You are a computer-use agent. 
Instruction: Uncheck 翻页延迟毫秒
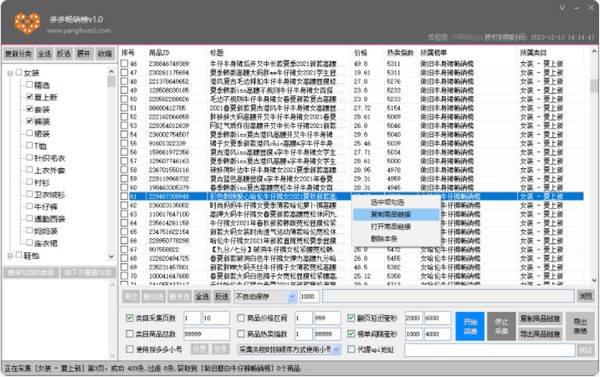pyautogui.click(x=351, y=318)
